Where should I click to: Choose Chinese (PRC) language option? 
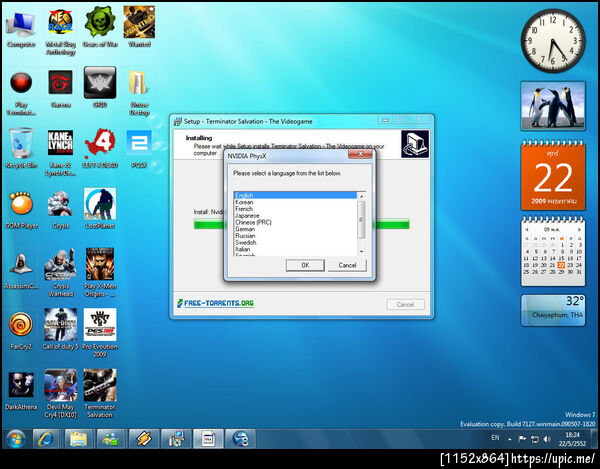click(295, 222)
